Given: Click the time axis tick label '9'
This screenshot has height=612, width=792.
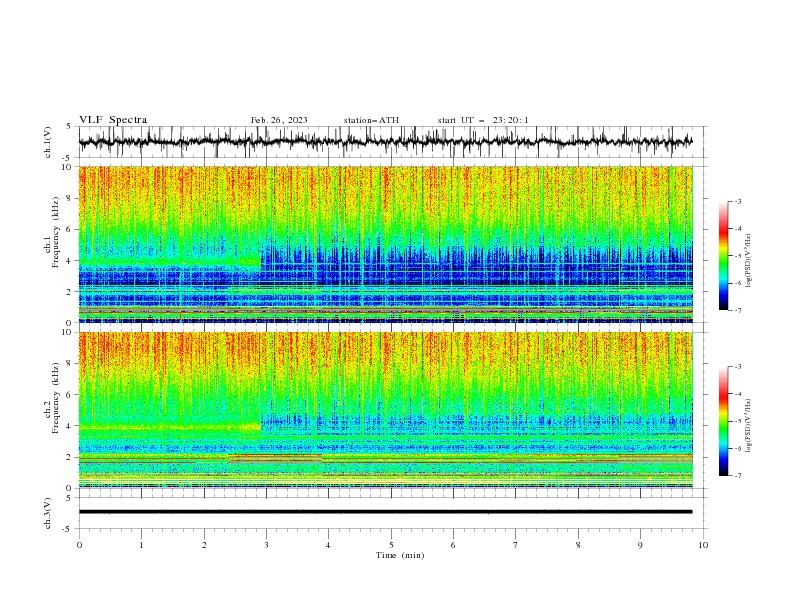Looking at the screenshot, I should click(640, 545).
